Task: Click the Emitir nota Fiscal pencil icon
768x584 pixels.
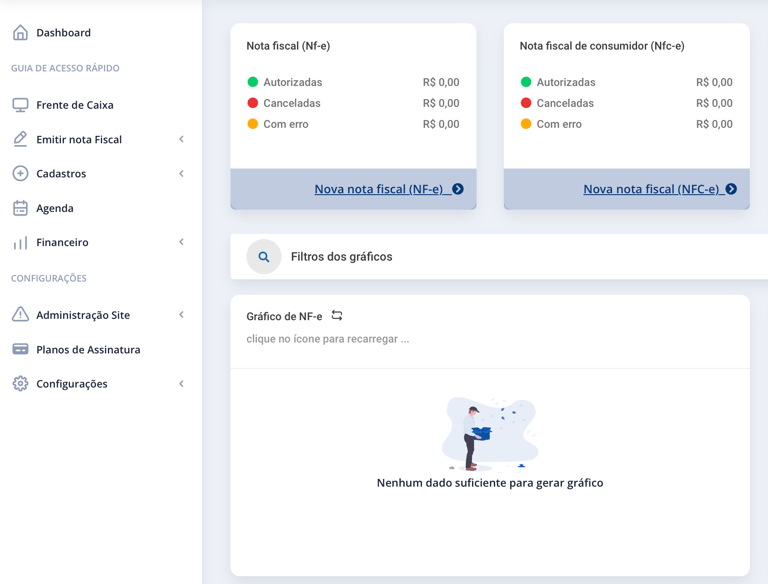Action: pos(20,139)
